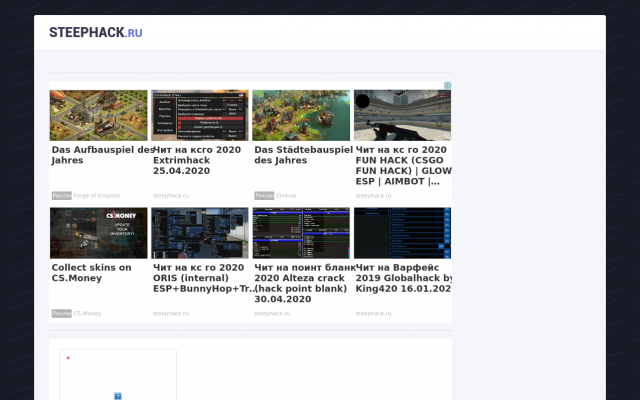Image resolution: width=640 pixels, height=400 pixels.
Task: Open the ORIS internal cheat thumbnail
Action: coord(200,233)
